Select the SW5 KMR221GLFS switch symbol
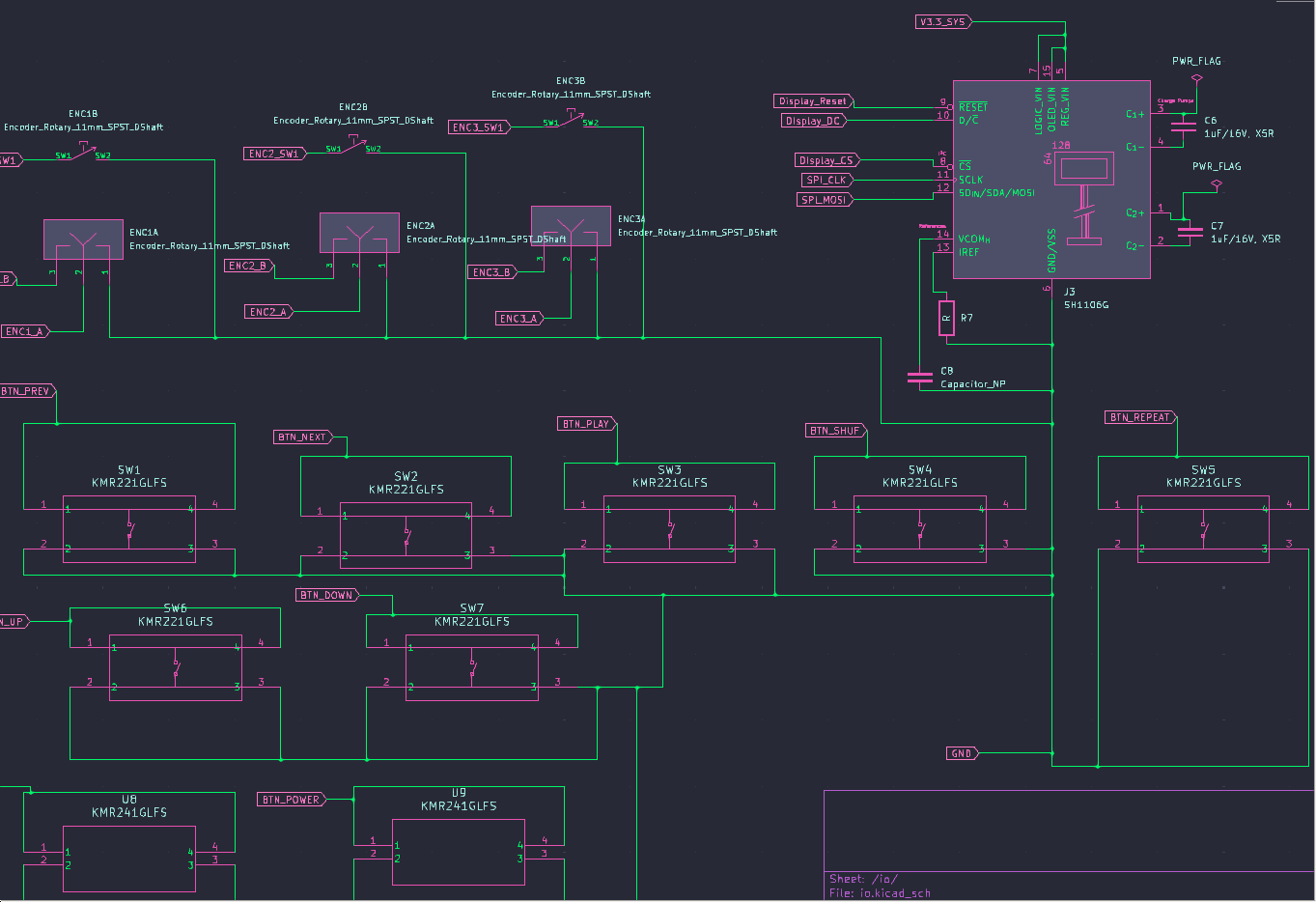 point(1203,529)
